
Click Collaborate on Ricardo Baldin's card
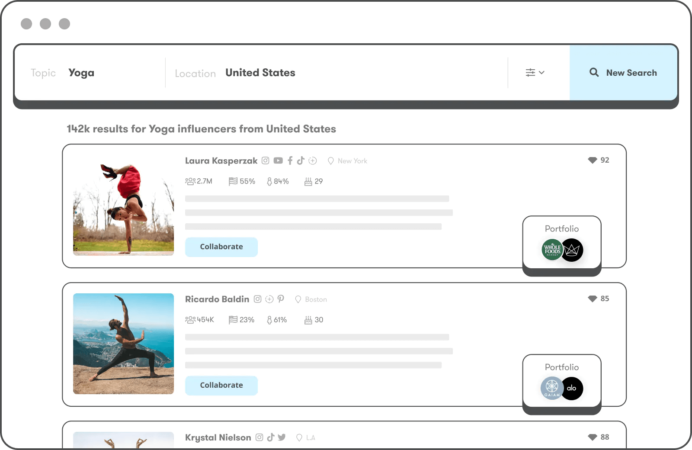click(x=221, y=385)
